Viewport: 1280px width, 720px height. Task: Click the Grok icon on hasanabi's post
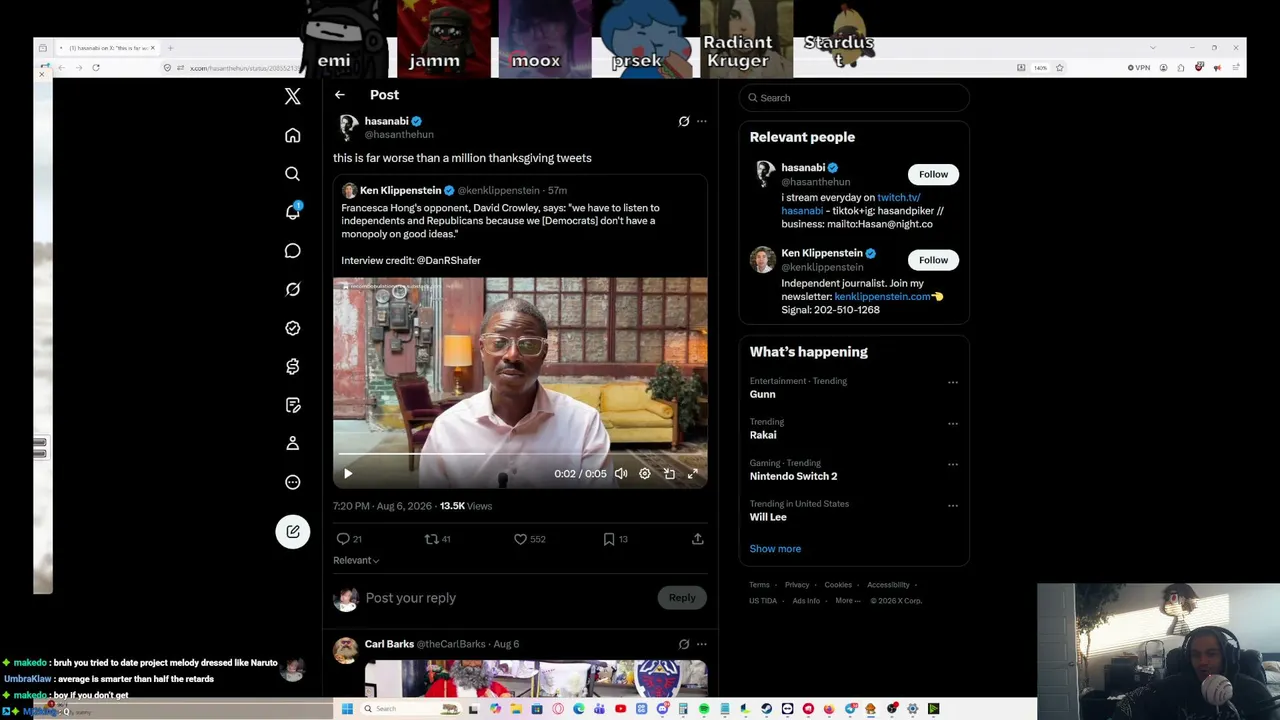point(684,121)
